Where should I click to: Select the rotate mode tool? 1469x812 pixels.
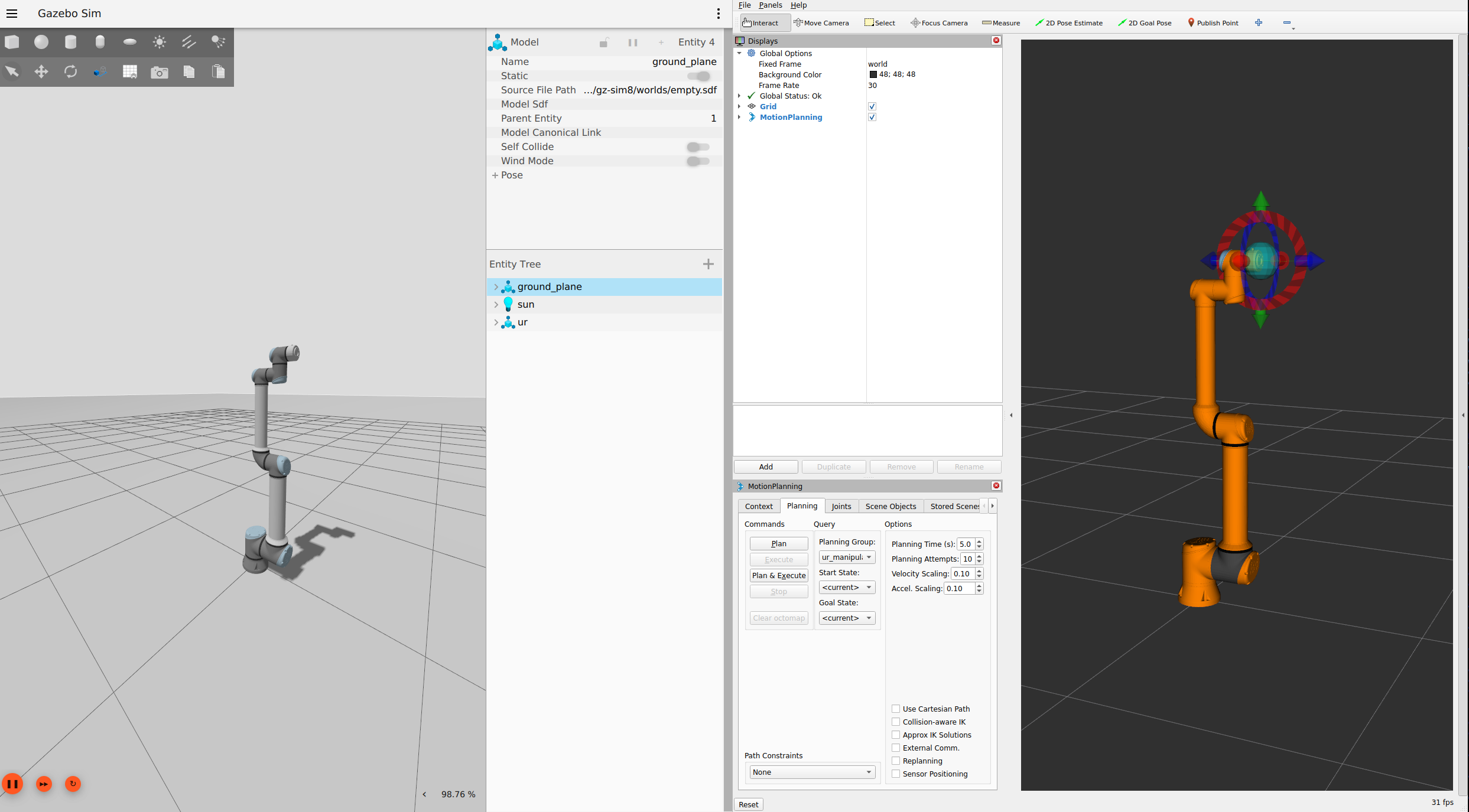[71, 72]
